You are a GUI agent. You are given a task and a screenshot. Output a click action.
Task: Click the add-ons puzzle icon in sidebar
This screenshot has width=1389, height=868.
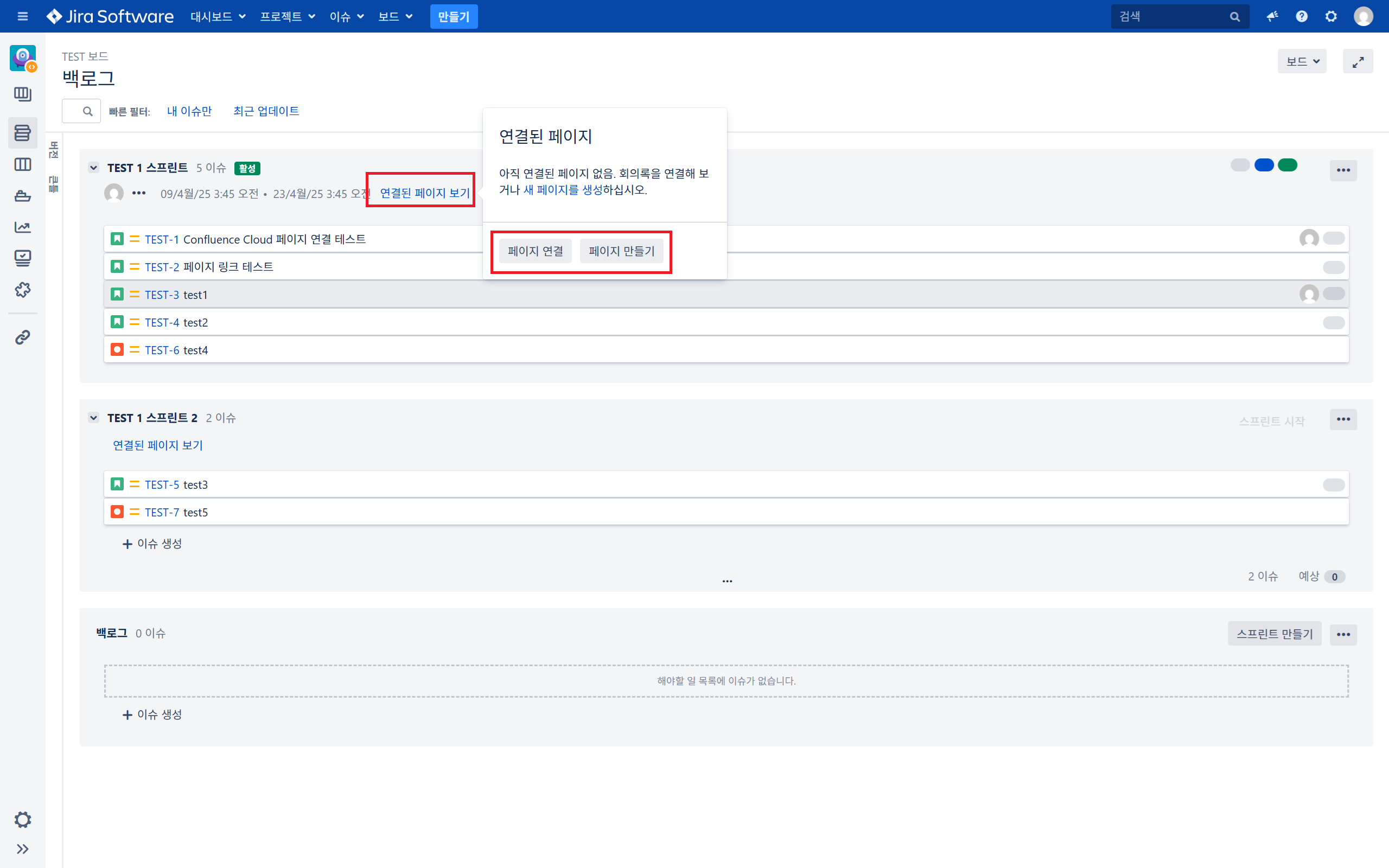[x=22, y=290]
